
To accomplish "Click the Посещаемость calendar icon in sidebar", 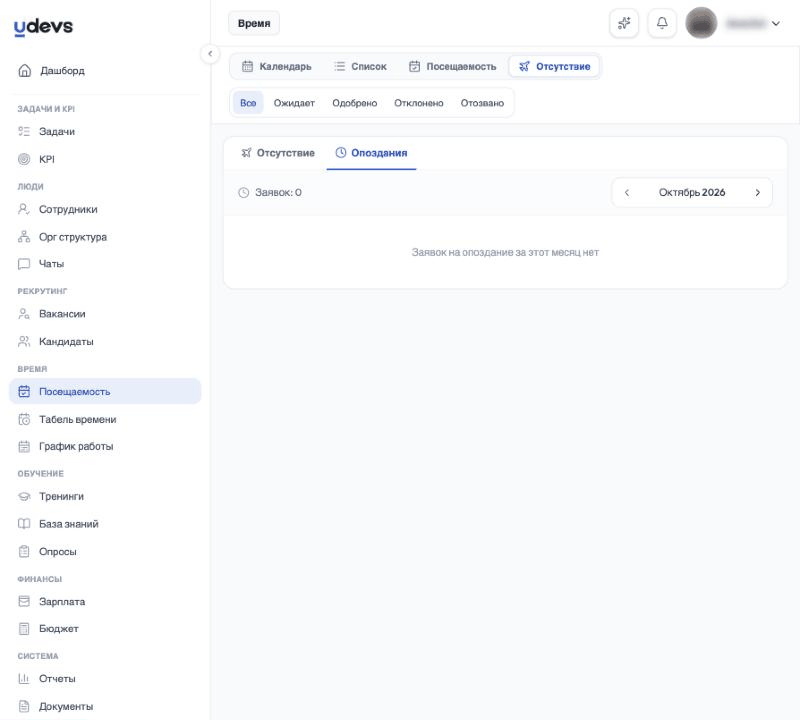I will [24, 391].
